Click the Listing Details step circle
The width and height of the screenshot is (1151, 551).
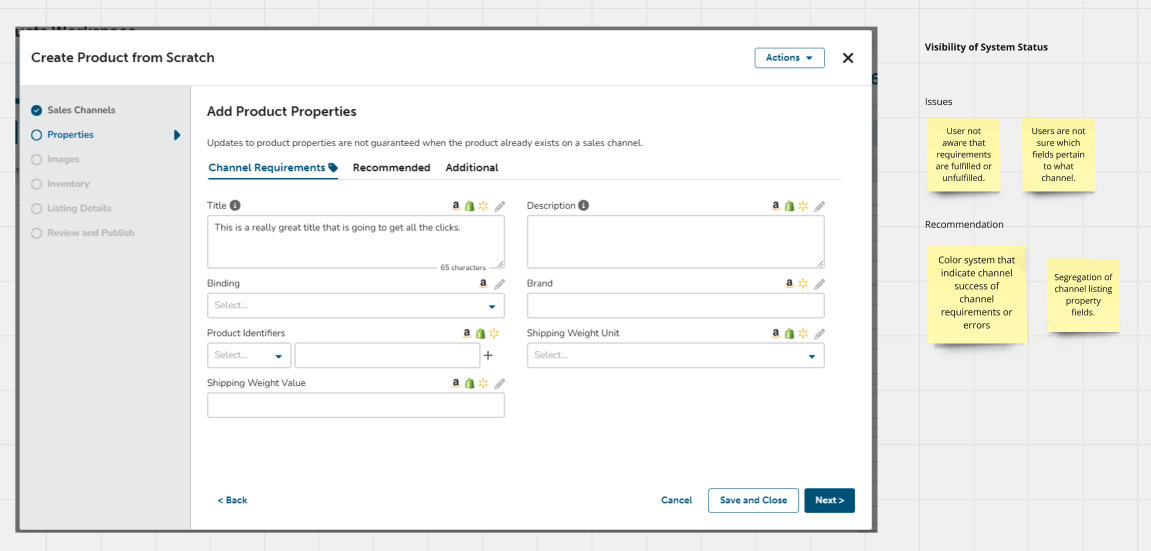tap(36, 208)
